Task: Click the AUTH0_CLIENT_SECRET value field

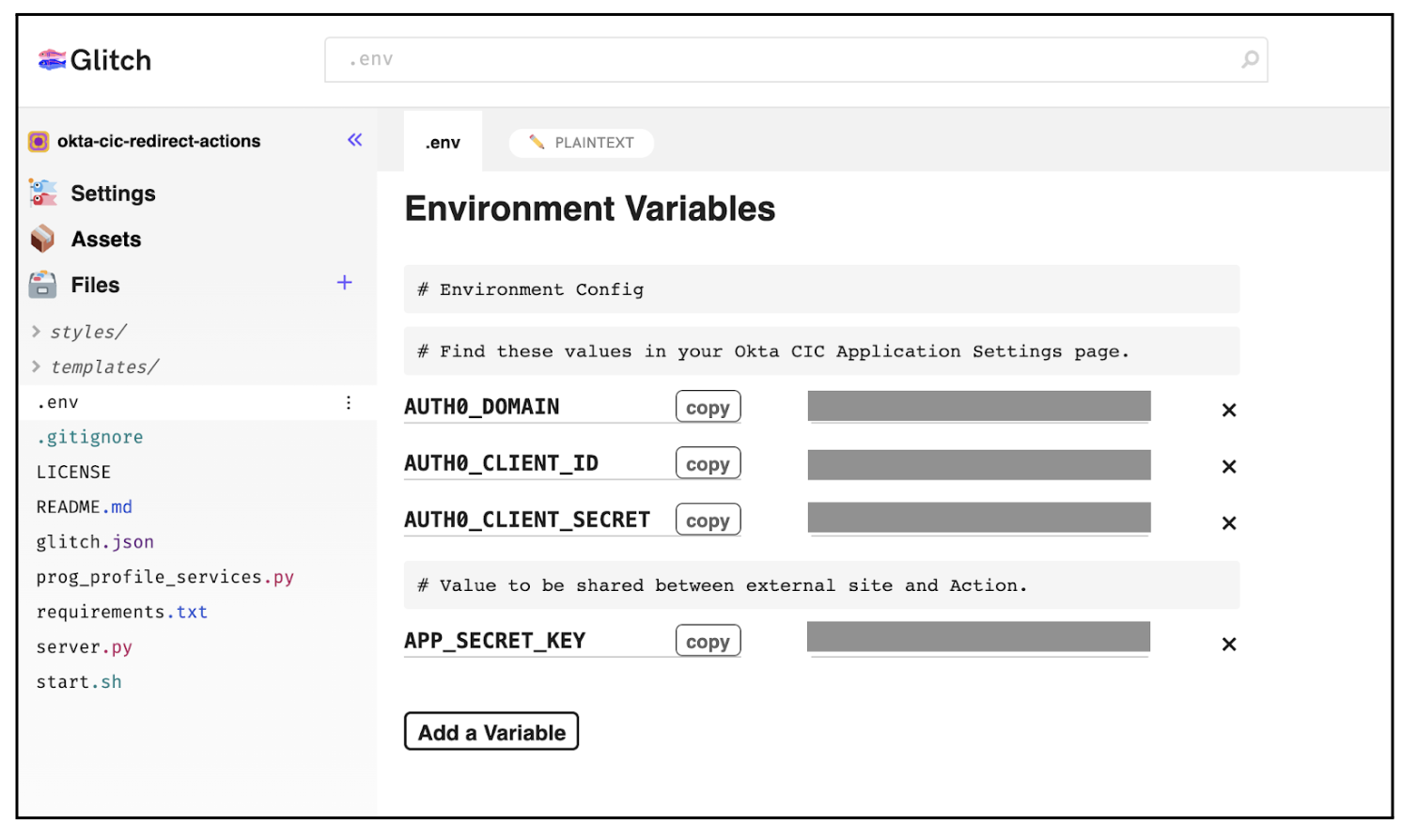Action: tap(978, 519)
